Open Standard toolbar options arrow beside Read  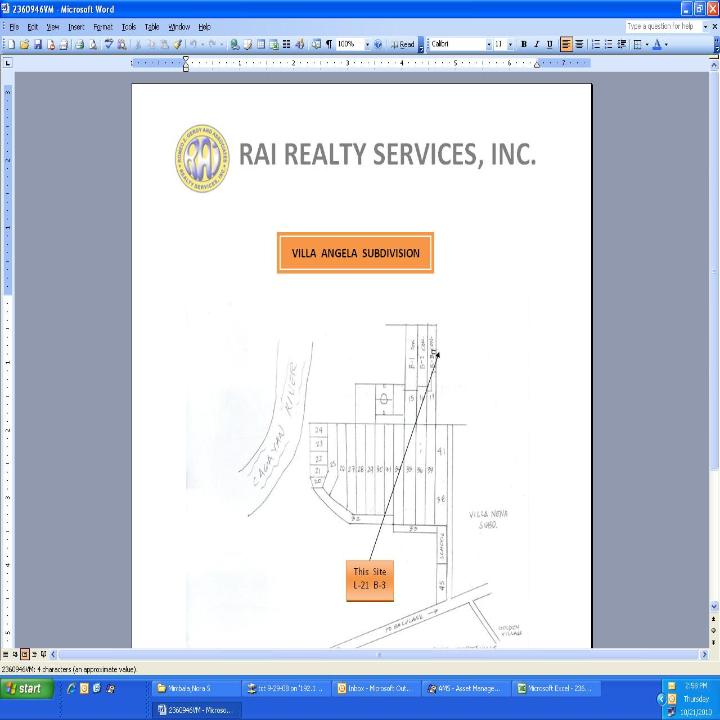click(x=421, y=45)
